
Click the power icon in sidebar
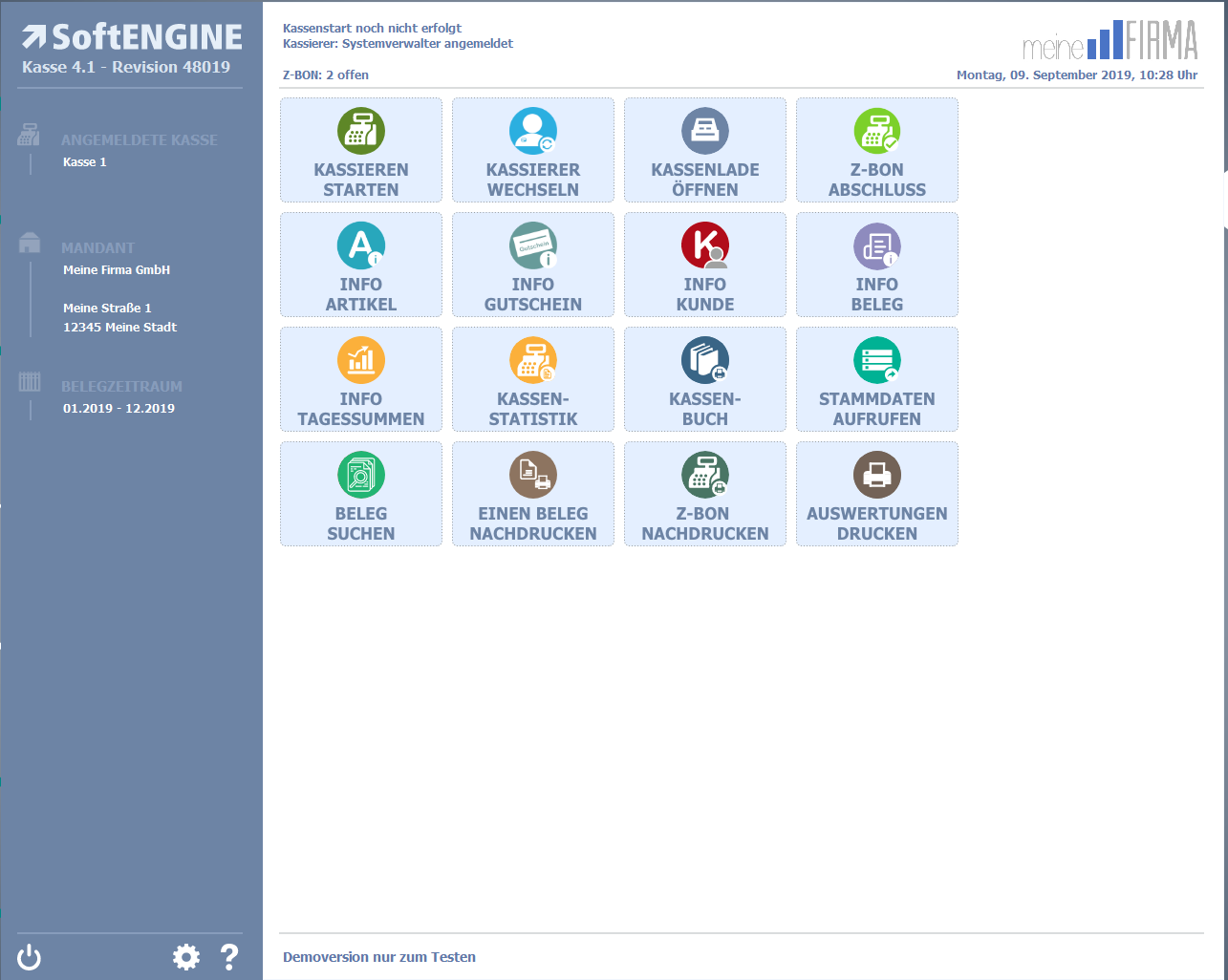tap(30, 957)
